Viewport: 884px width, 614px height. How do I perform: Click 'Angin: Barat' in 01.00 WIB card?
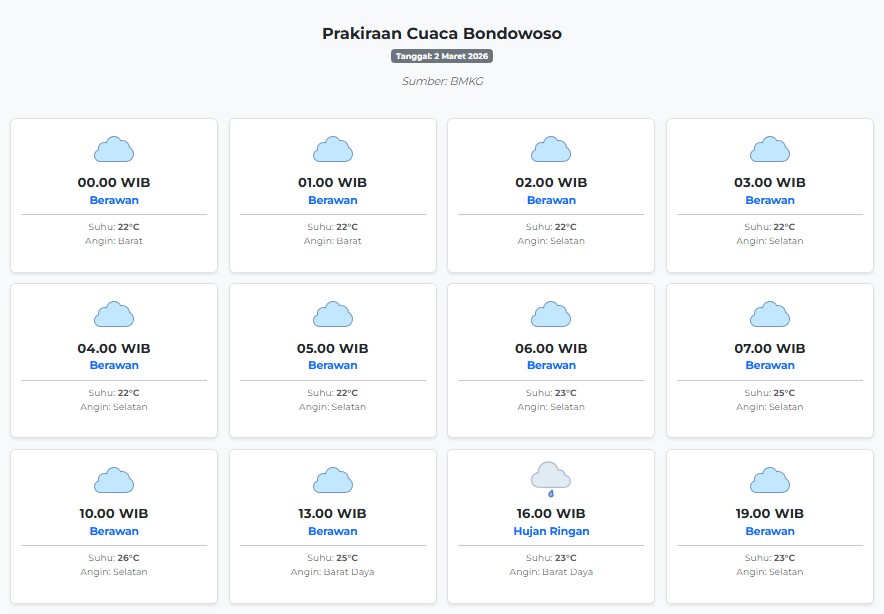pyautogui.click(x=333, y=241)
